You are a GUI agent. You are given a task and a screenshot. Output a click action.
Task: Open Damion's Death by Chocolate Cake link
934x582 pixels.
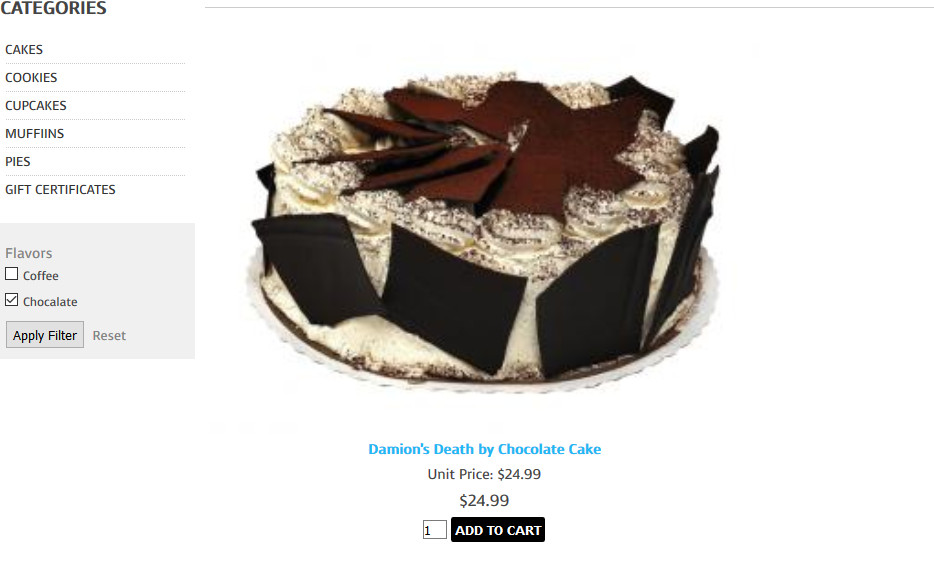[484, 449]
